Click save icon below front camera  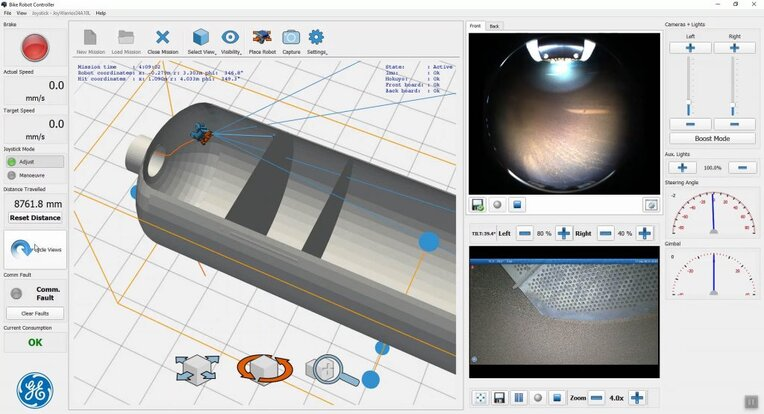pyautogui.click(x=478, y=205)
